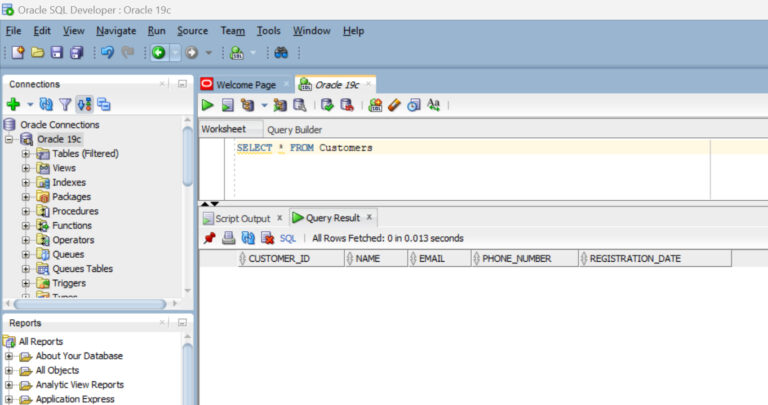
Task: Select the Triggers tree item
Action: click(69, 284)
